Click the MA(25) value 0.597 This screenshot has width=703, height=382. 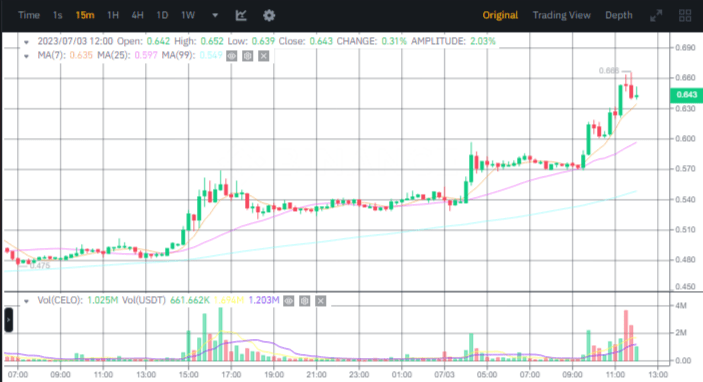tap(146, 55)
